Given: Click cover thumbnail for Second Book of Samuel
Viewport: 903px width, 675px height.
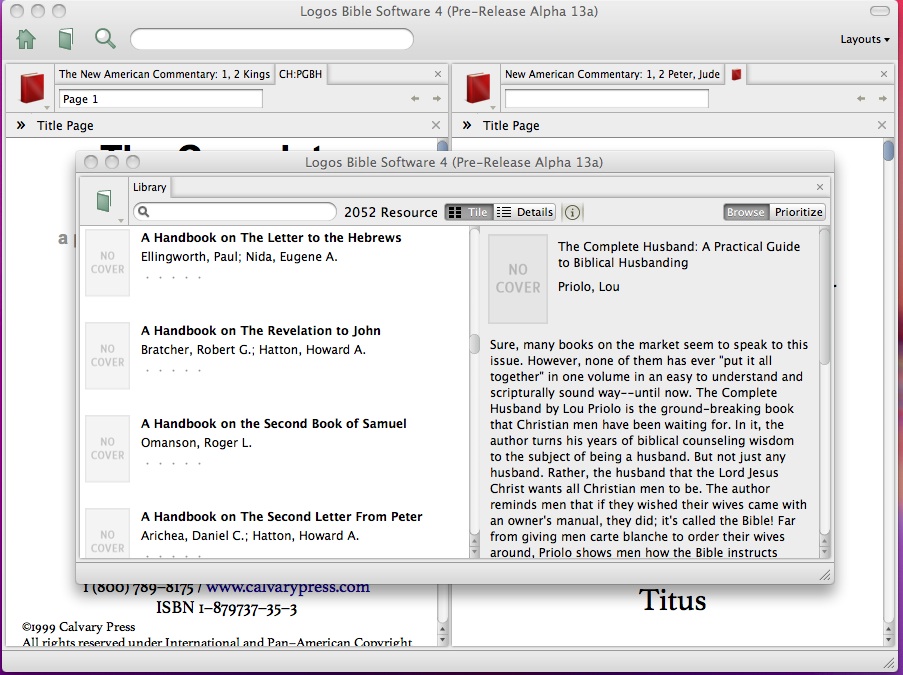Looking at the screenshot, I should point(108,449).
